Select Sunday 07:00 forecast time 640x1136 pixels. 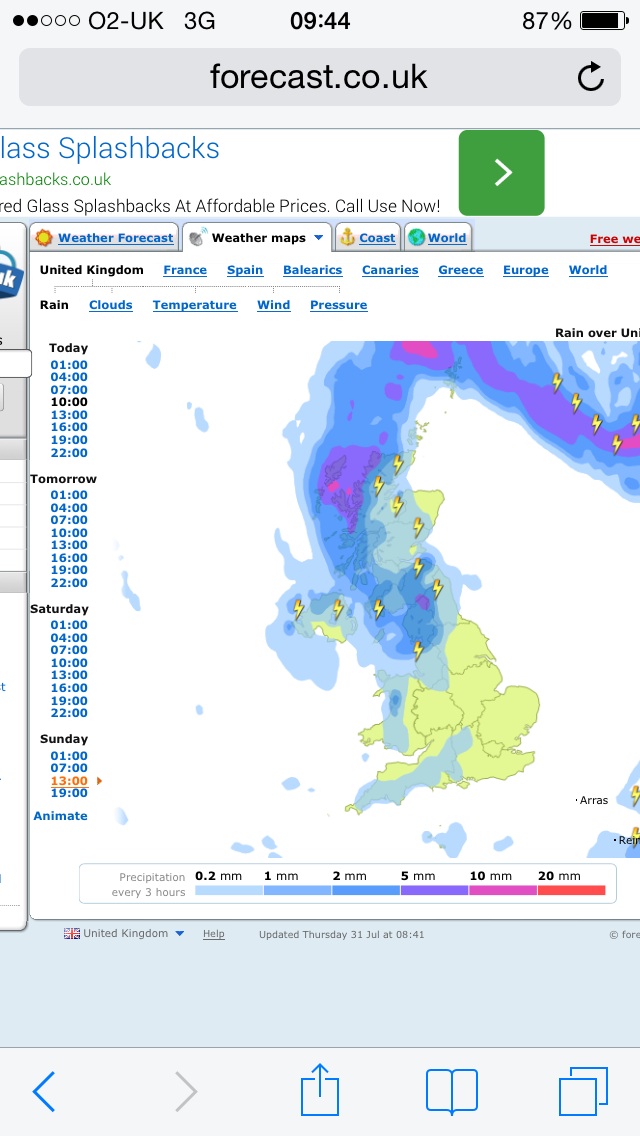tap(69, 768)
